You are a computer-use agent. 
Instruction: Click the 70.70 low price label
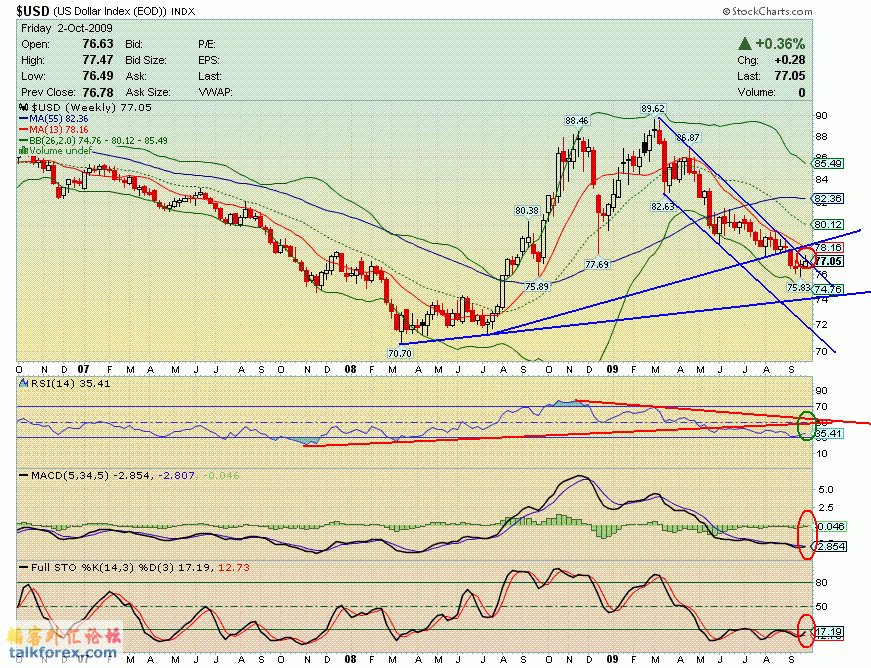[400, 353]
